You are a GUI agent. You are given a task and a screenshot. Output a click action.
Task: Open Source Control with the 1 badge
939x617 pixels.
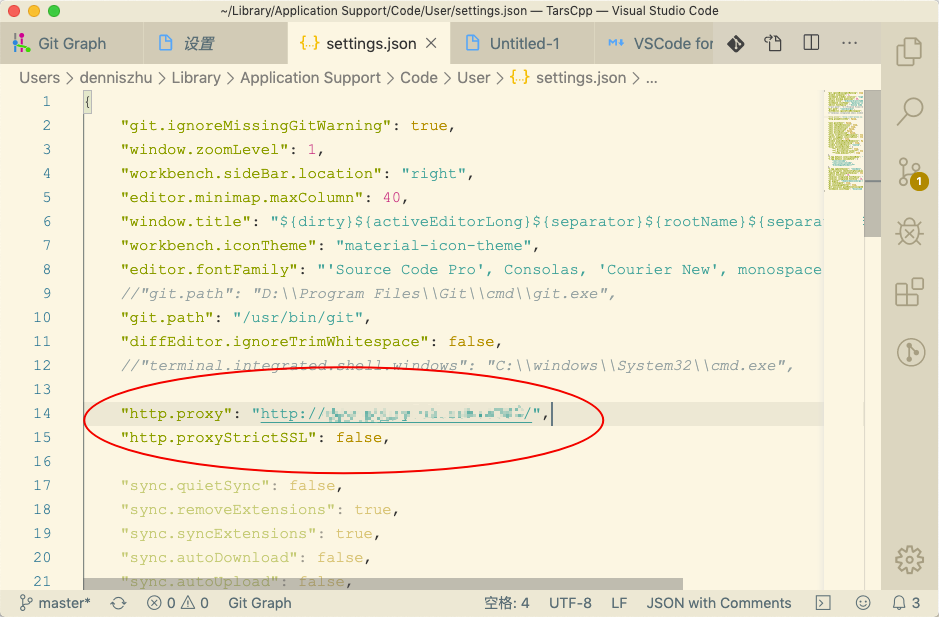click(911, 173)
